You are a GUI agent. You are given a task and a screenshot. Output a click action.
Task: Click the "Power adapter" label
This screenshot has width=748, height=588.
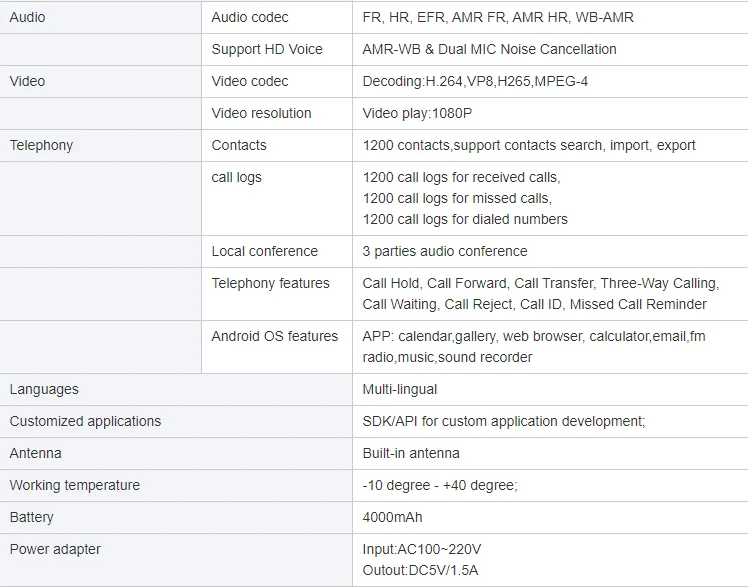tap(55, 549)
